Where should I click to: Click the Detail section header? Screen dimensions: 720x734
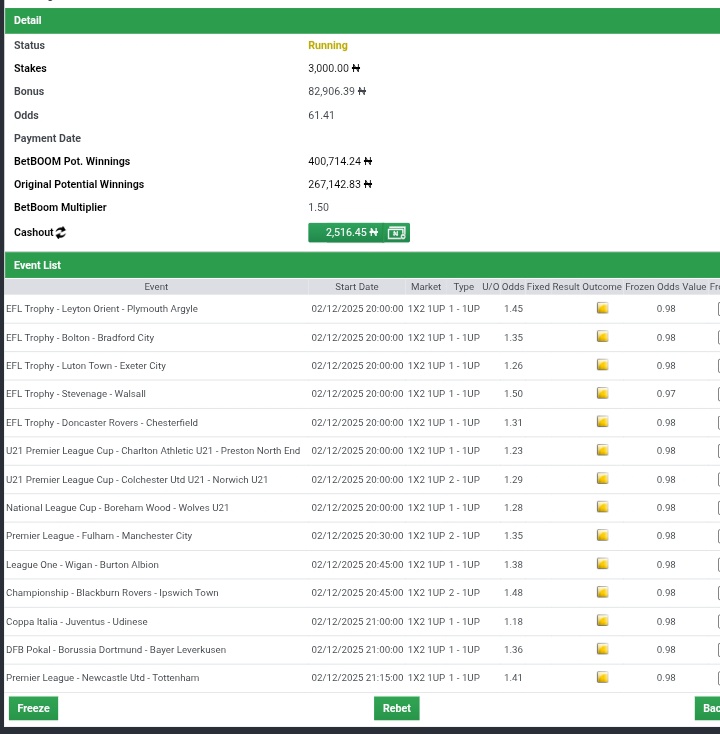(362, 21)
